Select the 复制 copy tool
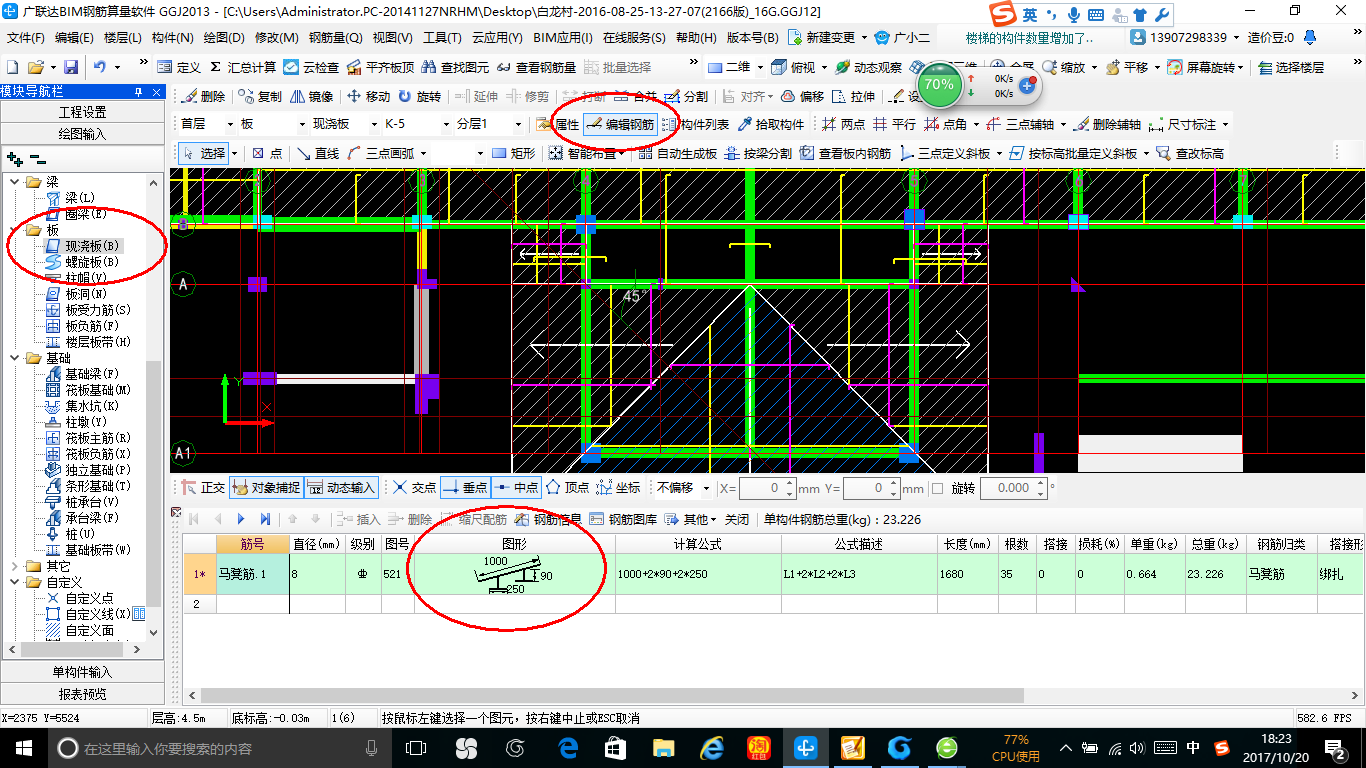 coord(262,97)
